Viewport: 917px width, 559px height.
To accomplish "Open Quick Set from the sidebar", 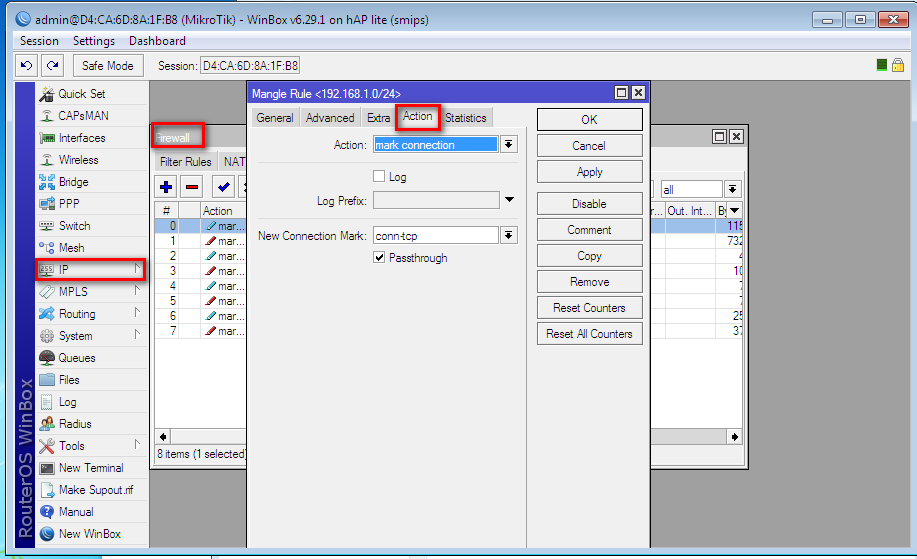I will tap(91, 94).
